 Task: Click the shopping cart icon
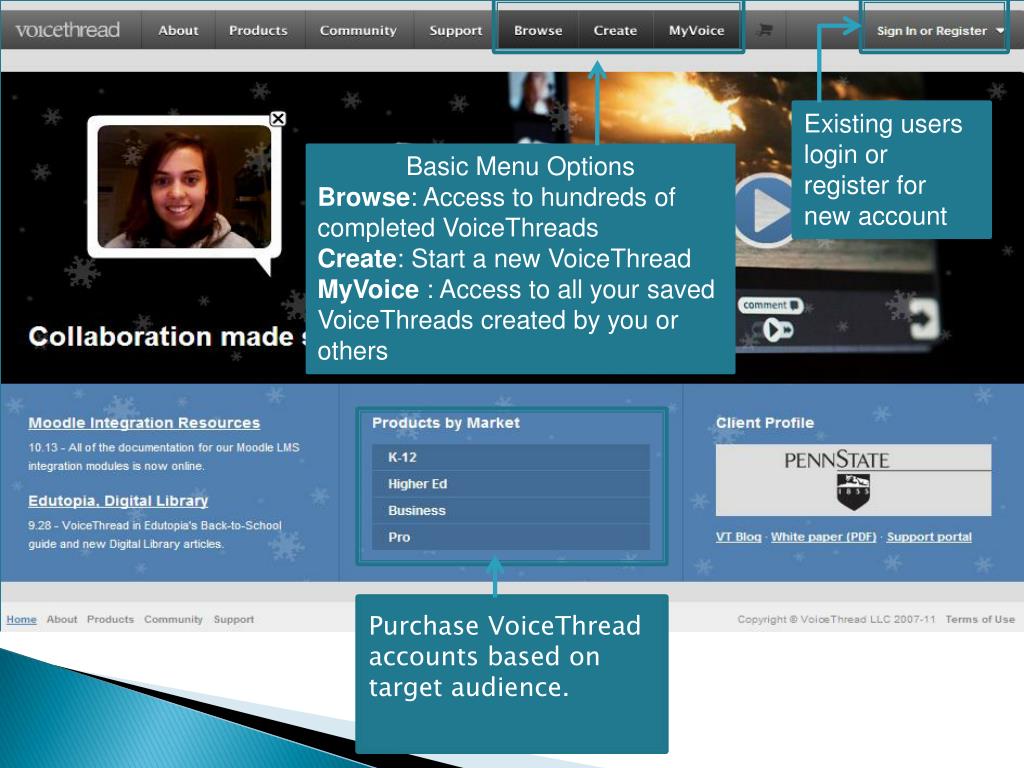765,30
